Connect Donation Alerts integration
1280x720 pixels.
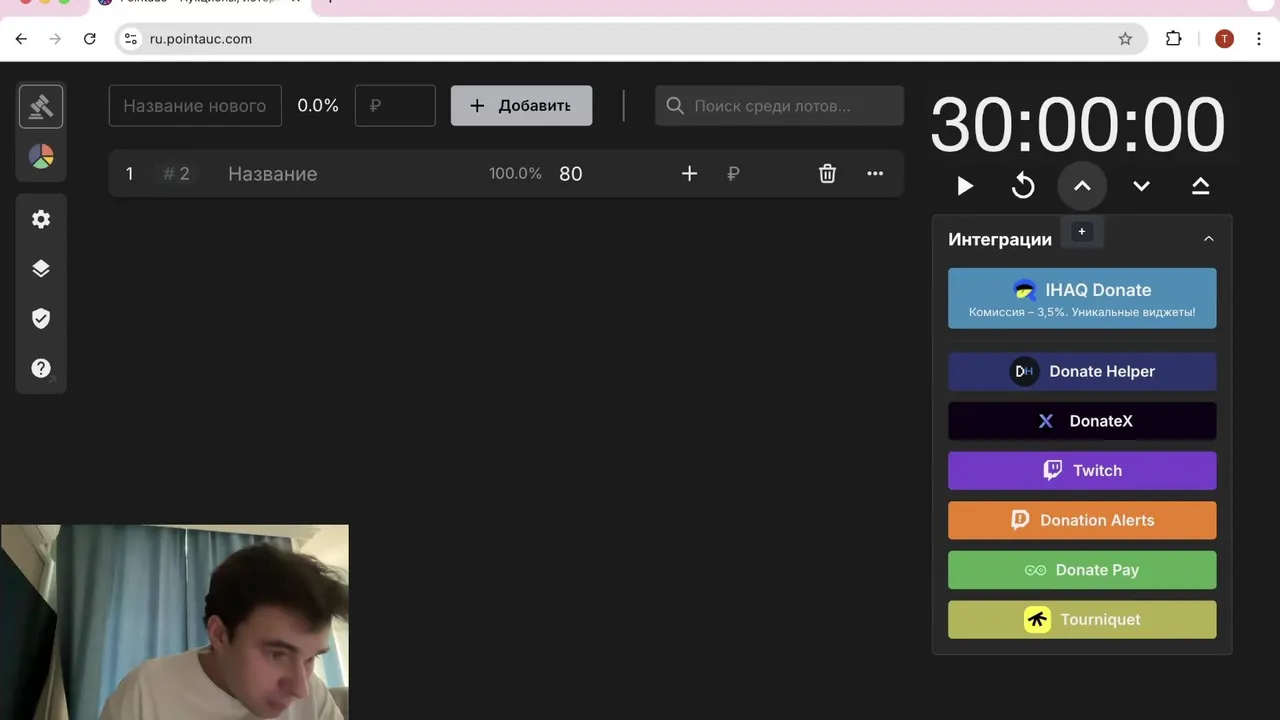coord(1082,520)
